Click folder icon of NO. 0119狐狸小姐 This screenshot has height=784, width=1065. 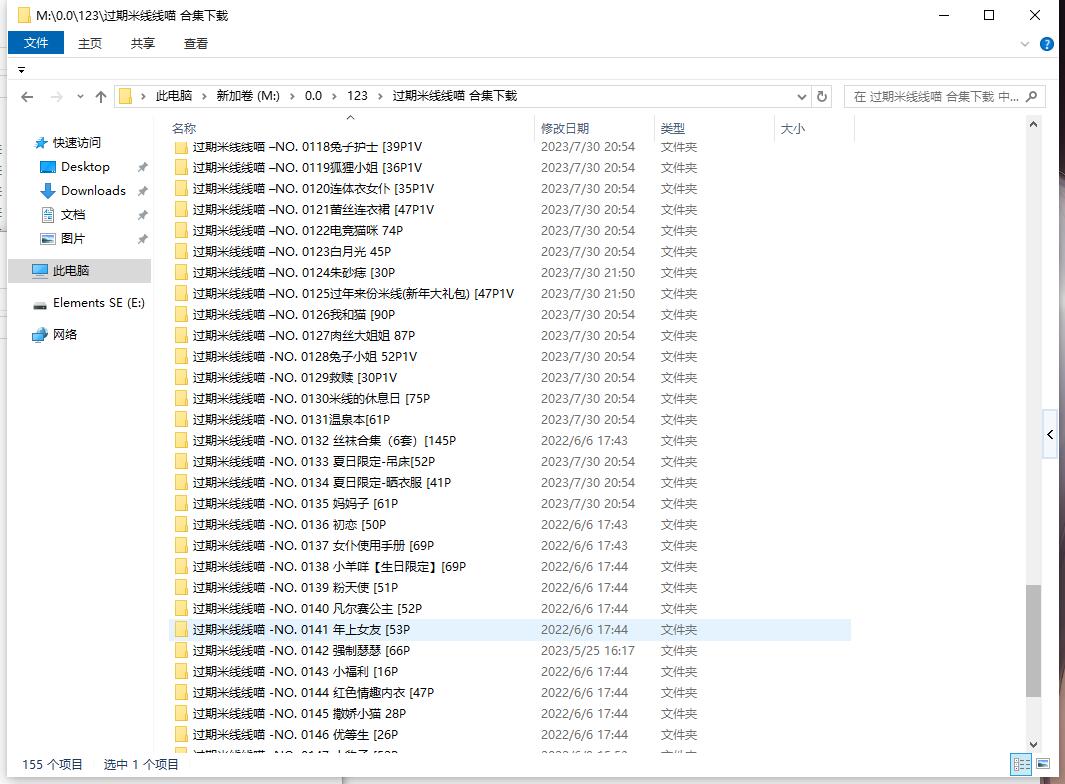181,168
